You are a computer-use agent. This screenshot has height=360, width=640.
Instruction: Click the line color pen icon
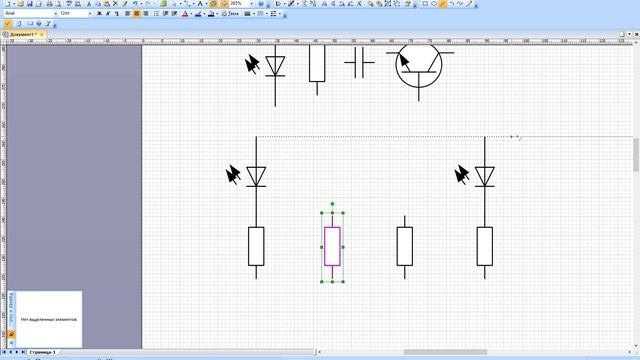click(x=198, y=13)
